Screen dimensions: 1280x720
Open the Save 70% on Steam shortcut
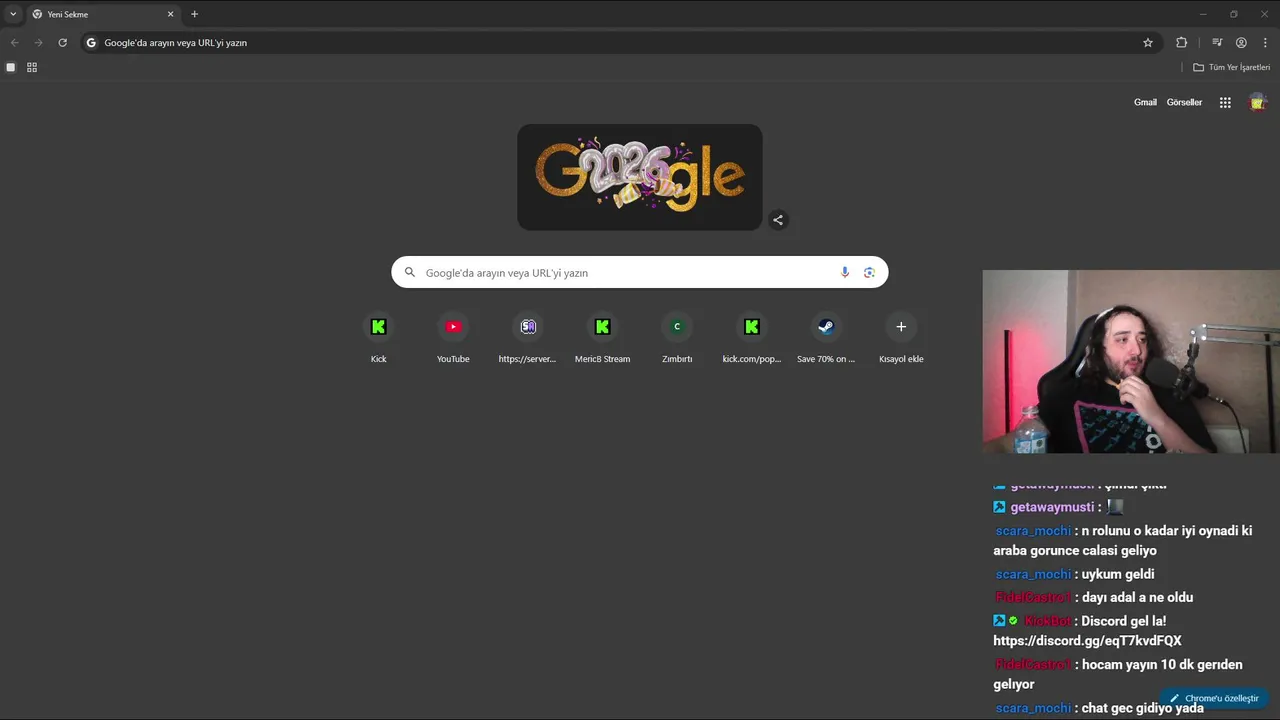click(826, 337)
